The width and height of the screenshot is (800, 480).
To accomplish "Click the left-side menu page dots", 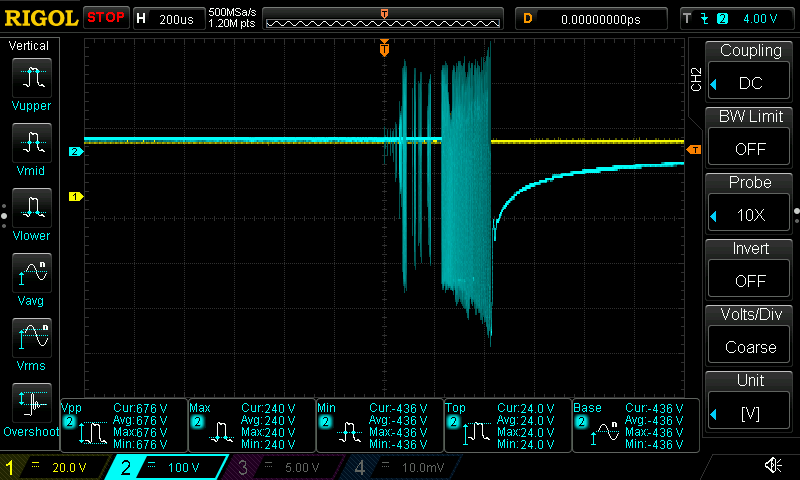I will (4, 216).
